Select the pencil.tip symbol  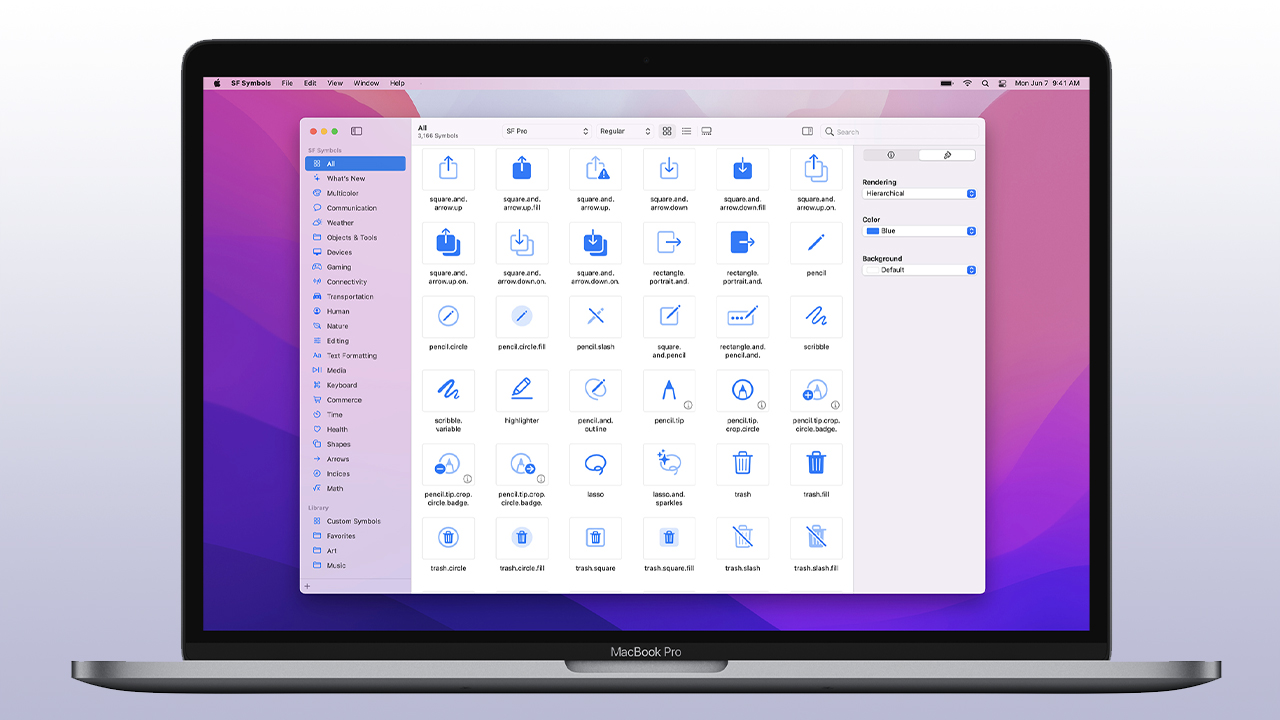[x=669, y=391]
